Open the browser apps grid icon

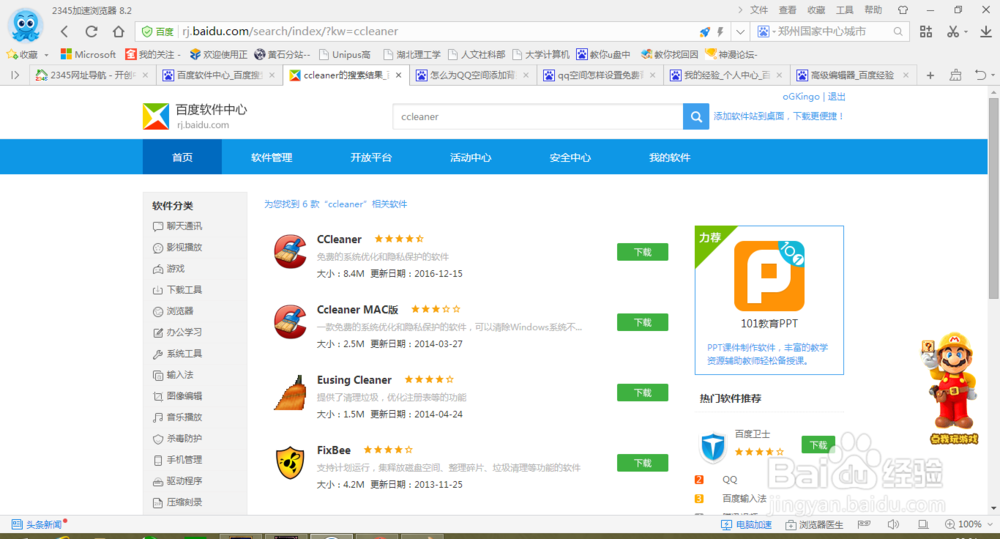(926, 31)
